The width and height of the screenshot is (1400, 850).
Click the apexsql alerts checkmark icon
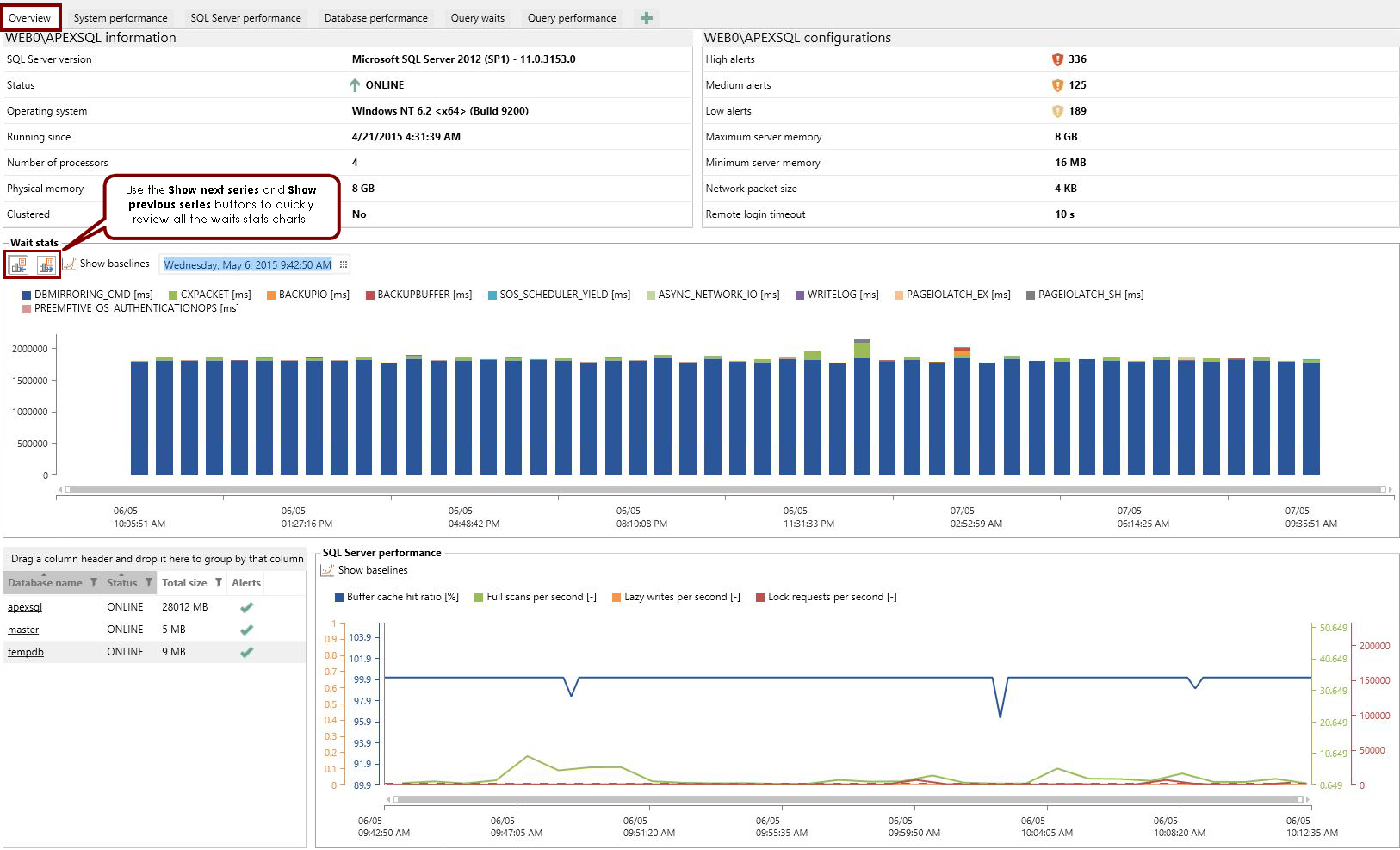coord(246,607)
